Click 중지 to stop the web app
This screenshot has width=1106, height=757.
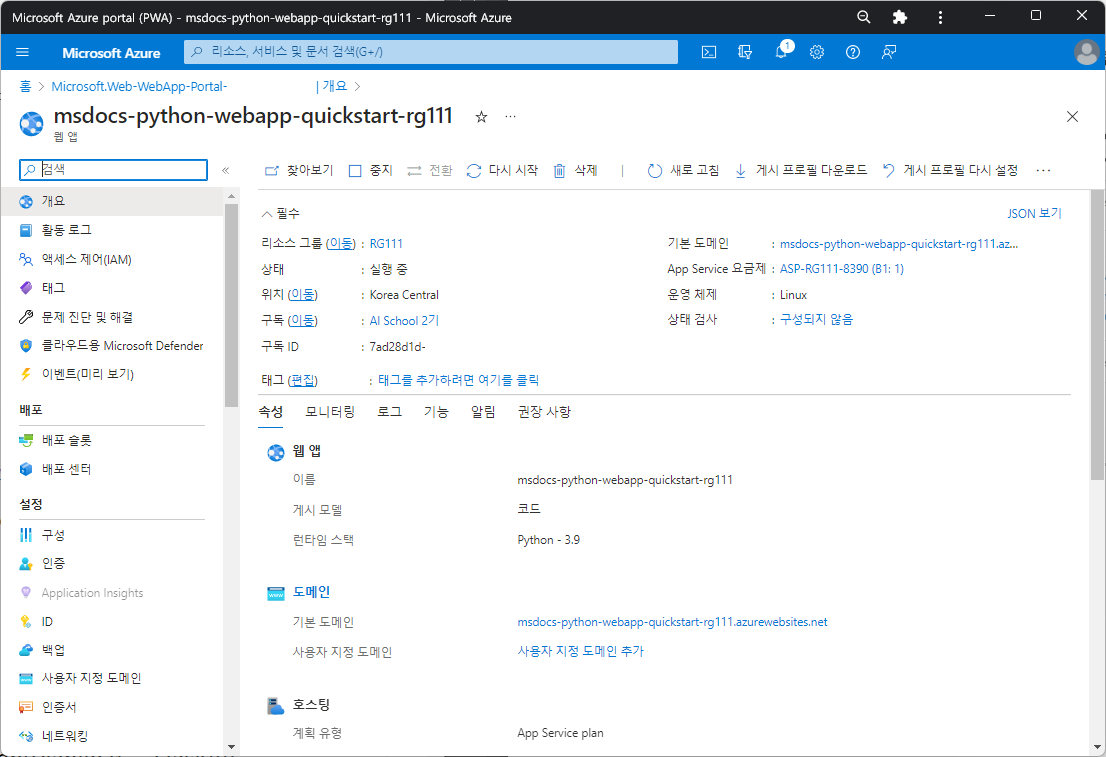[370, 171]
